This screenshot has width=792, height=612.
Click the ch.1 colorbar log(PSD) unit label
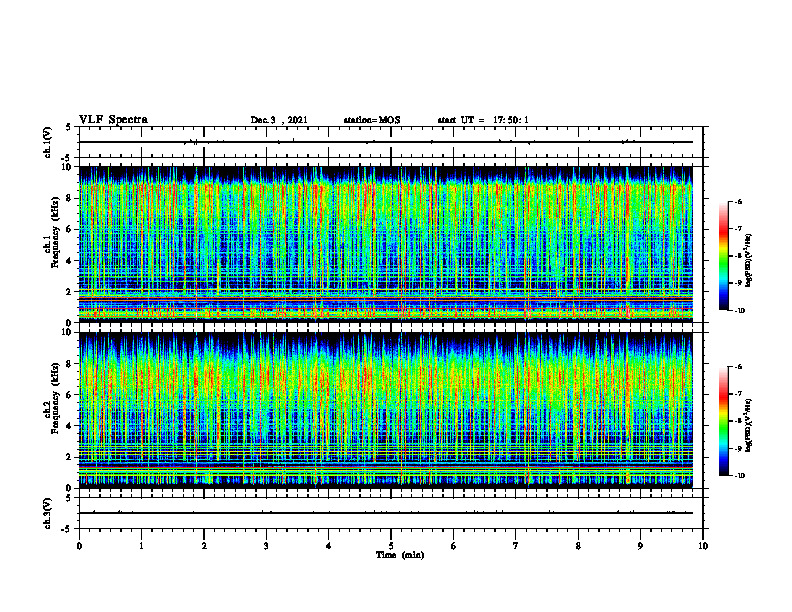click(x=749, y=261)
